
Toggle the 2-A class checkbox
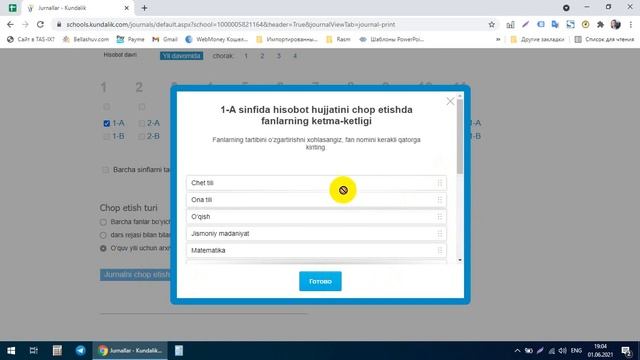[x=142, y=123]
